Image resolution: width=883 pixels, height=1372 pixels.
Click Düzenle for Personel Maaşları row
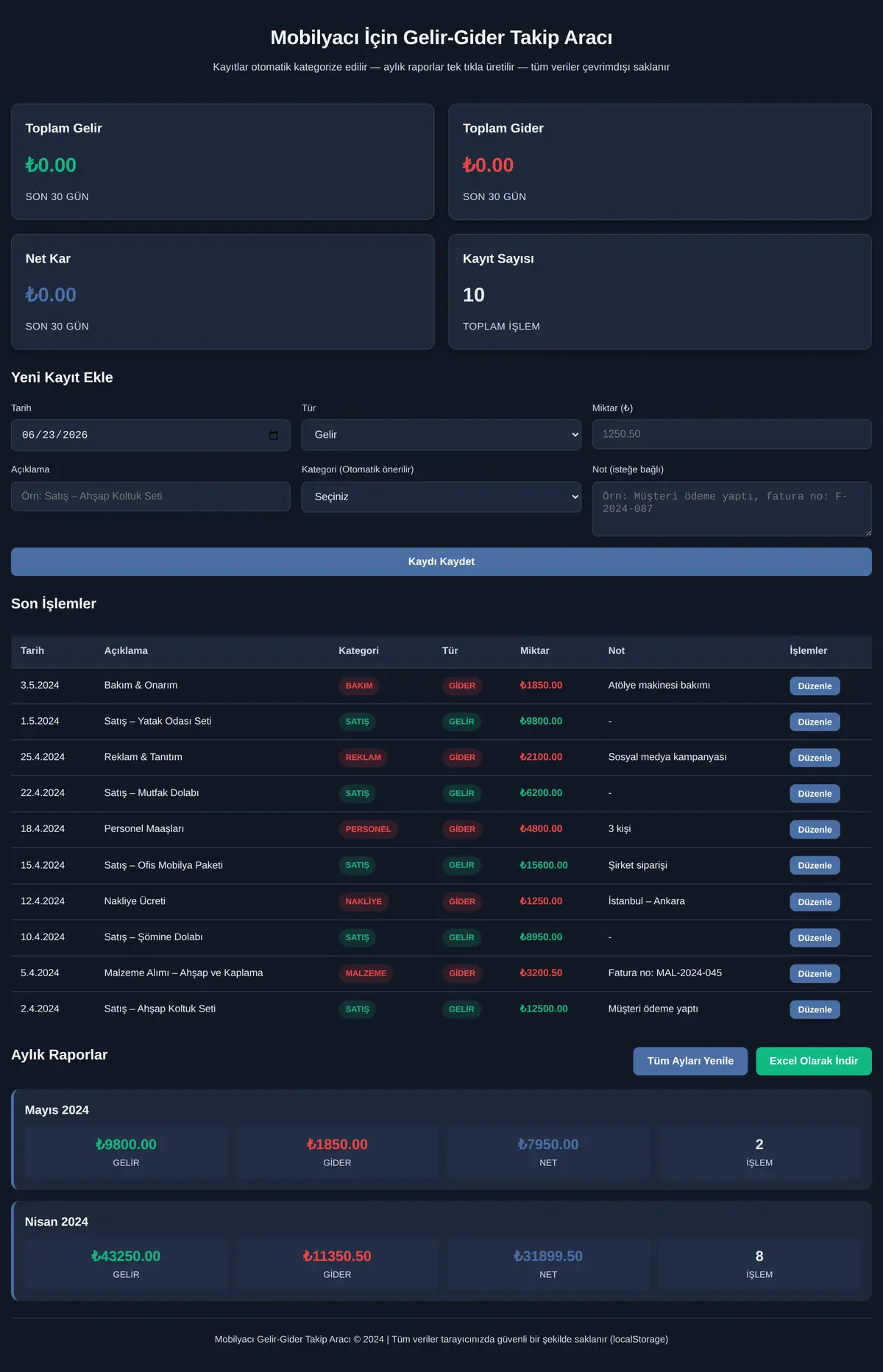815,830
